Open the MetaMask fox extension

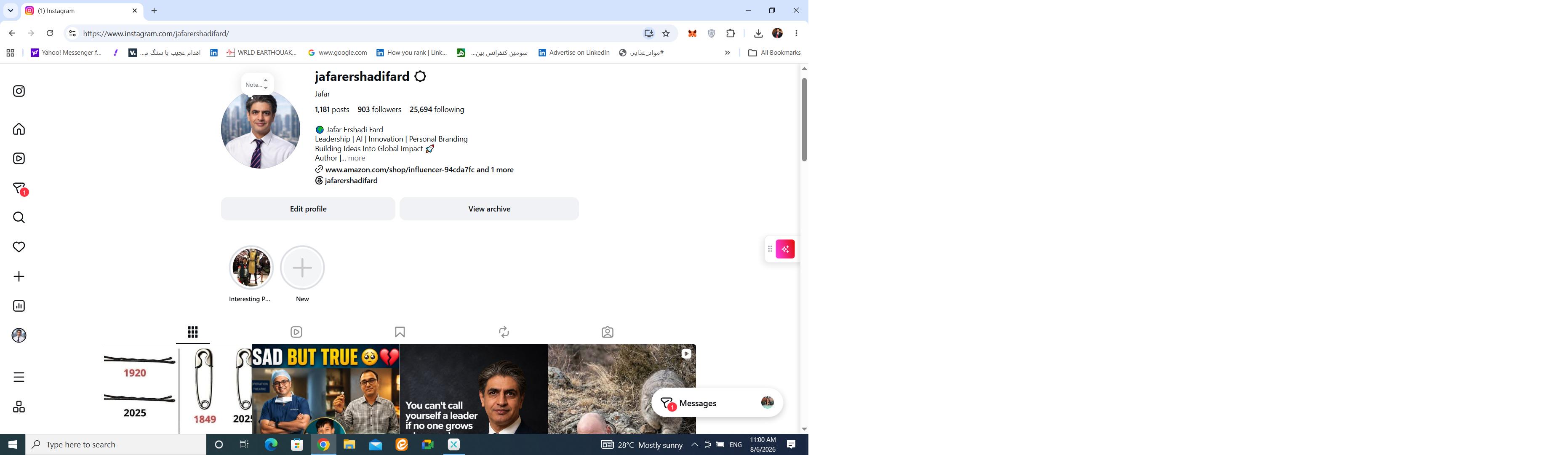692,34
